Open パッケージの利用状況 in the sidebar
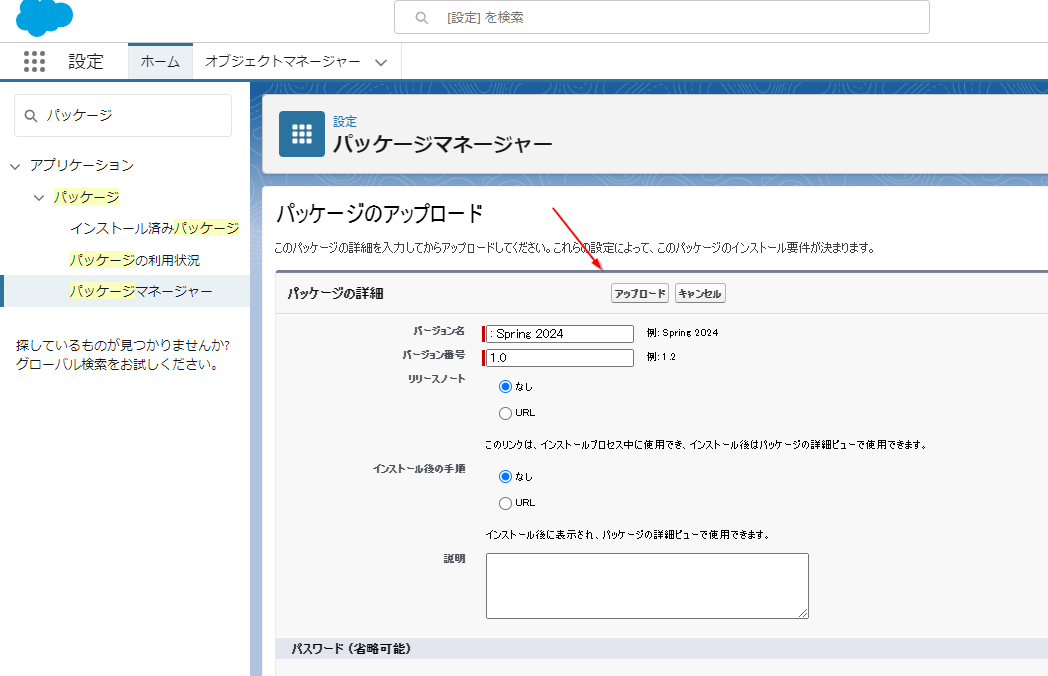The width and height of the screenshot is (1048, 676). (135, 260)
